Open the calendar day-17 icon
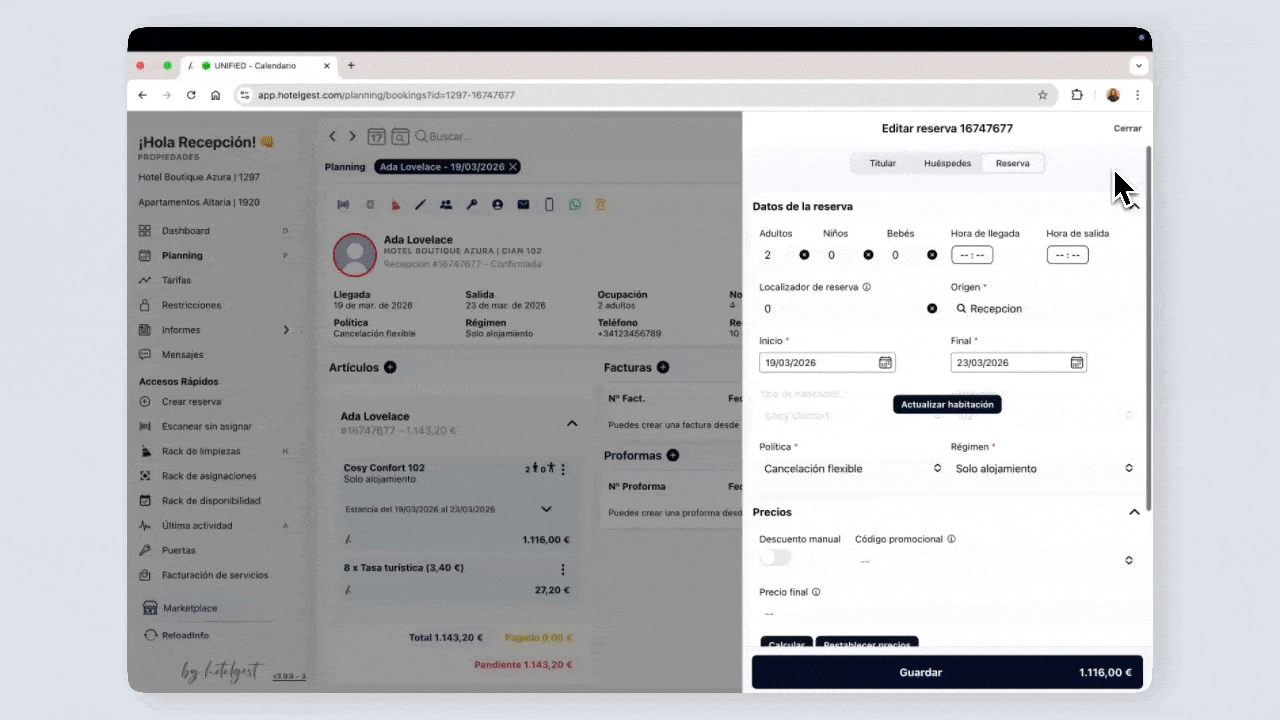Screen dimensions: 1280x720 point(376,136)
